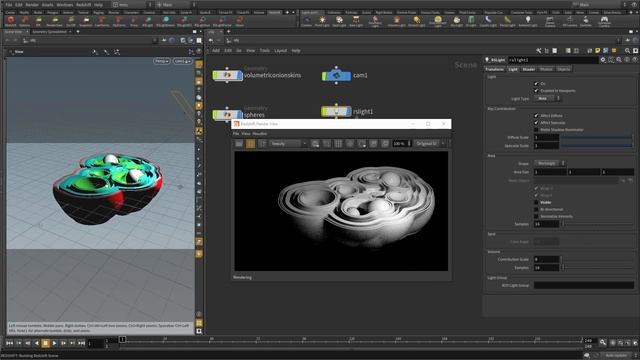Click the Volume Contribution Scale field

point(547,259)
